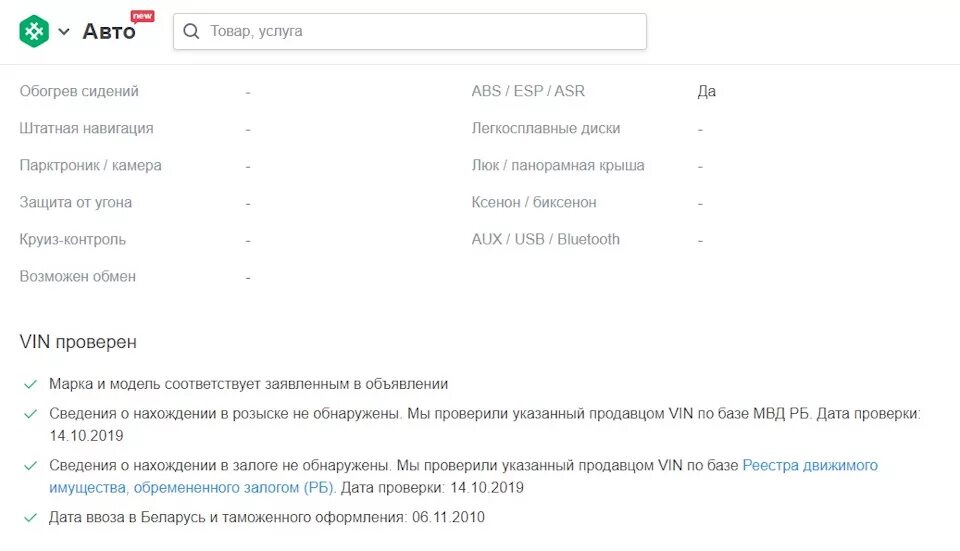Click the Круиз-контроль label
Image resolution: width=960 pixels, height=551 pixels.
point(72,239)
